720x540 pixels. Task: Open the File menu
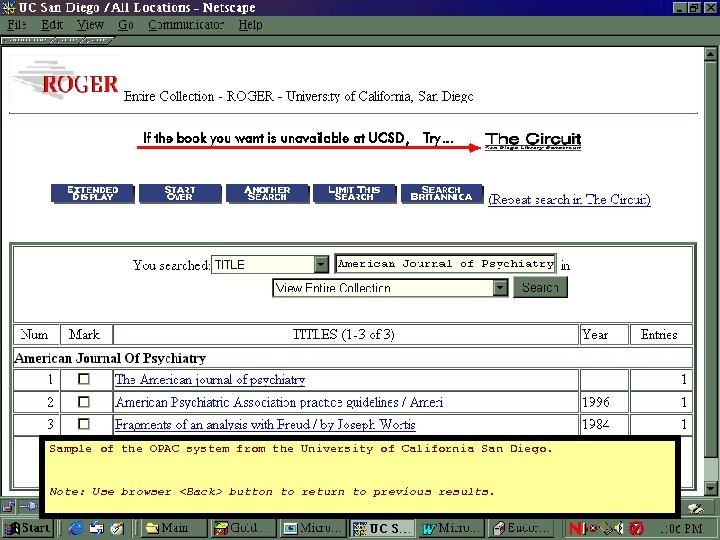(17, 25)
